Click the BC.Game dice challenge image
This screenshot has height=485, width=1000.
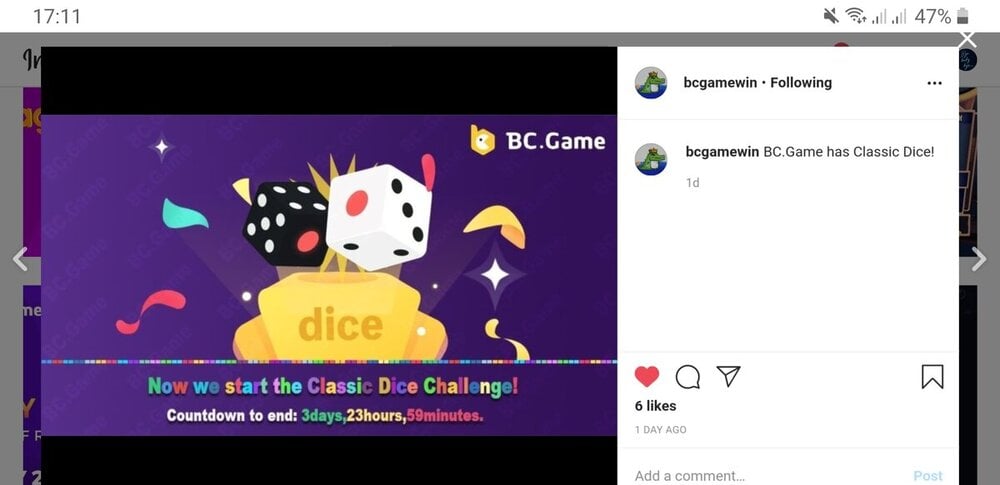(x=329, y=275)
